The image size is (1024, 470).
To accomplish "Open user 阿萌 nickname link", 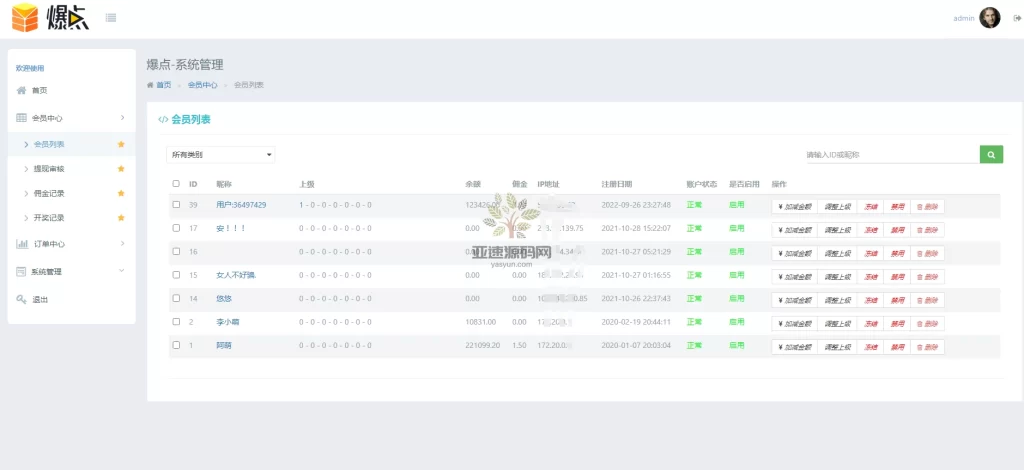I will 223,345.
